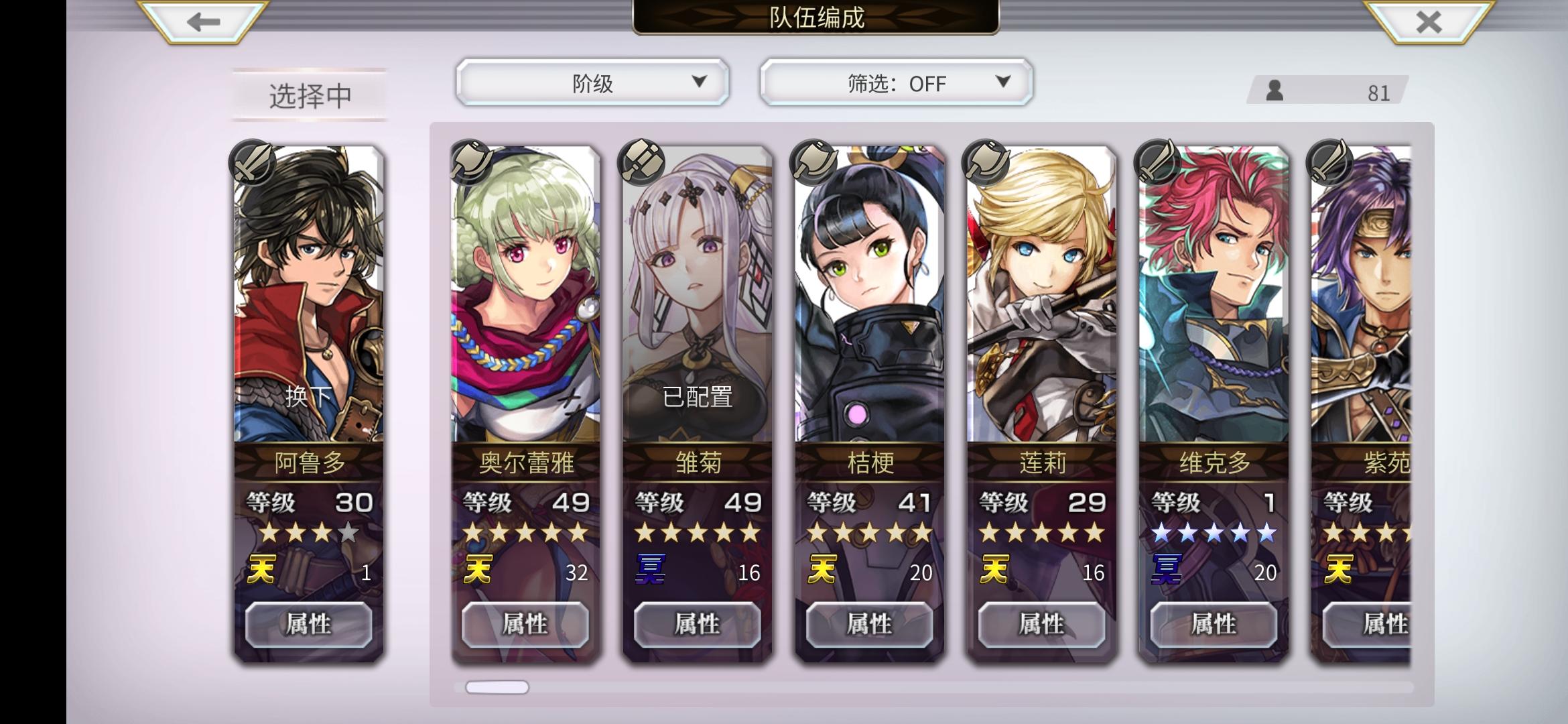Tap the character count icon showing 81
The height and width of the screenshot is (724, 1568).
(1275, 90)
